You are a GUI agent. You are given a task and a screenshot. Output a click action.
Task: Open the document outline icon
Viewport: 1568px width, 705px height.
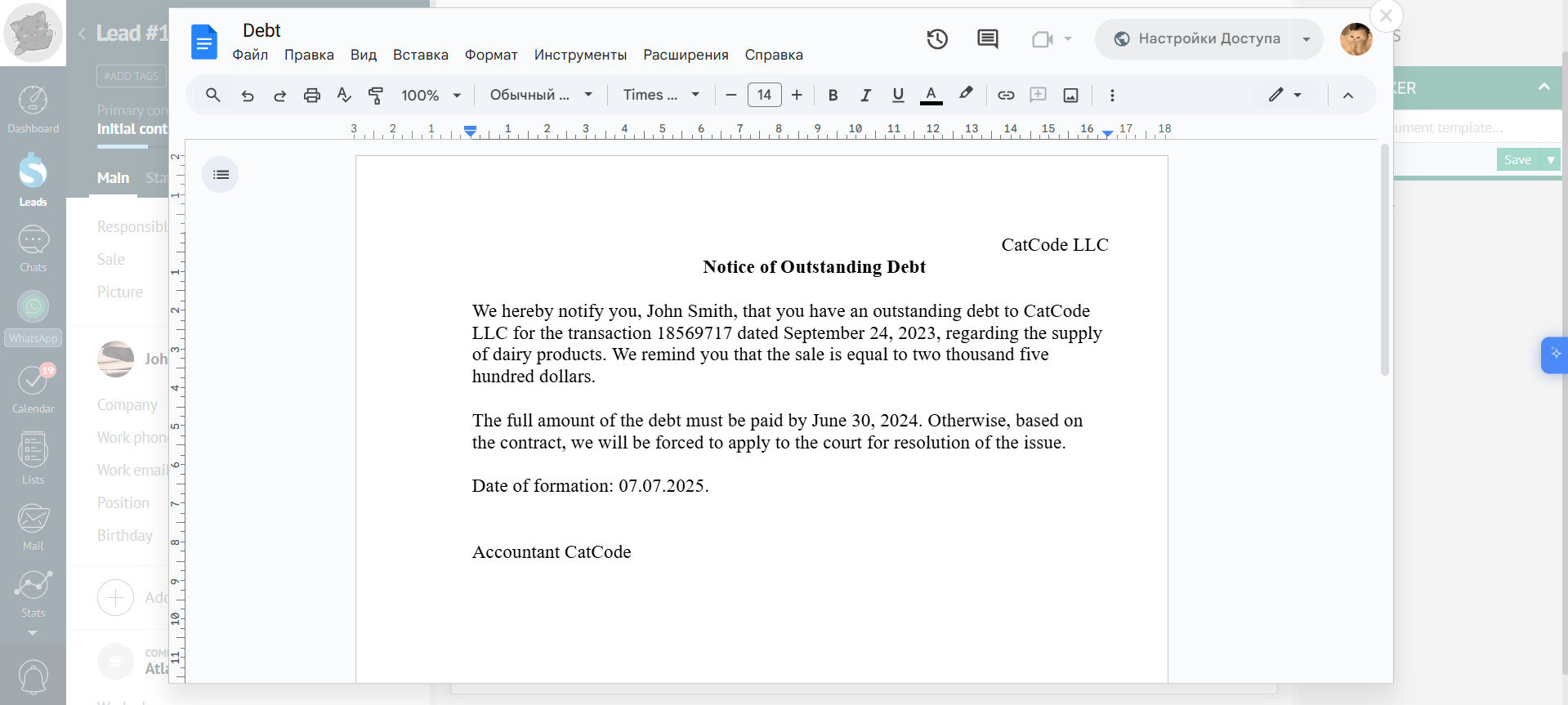coord(221,175)
